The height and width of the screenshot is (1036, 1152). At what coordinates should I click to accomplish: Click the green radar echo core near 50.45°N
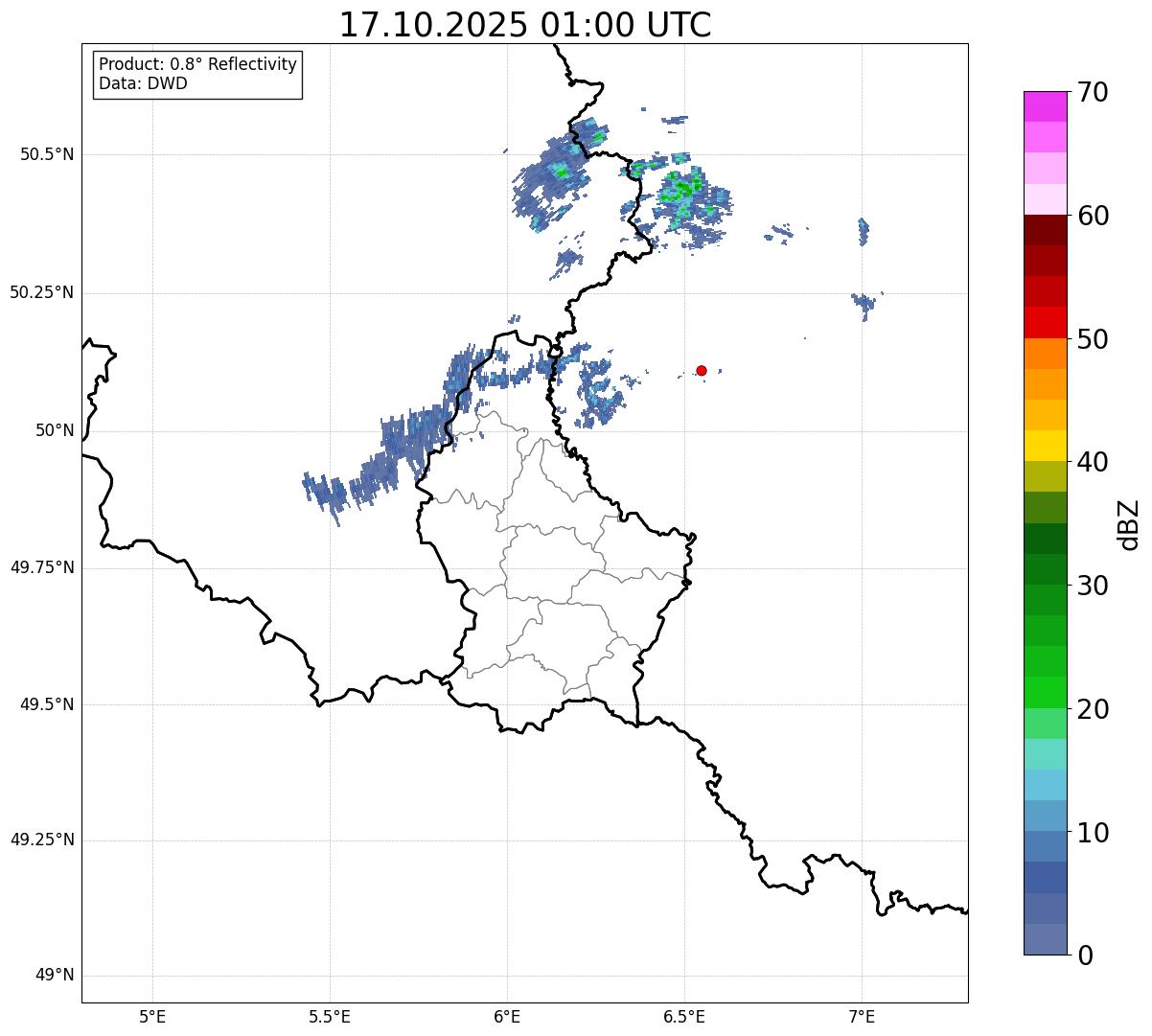tap(682, 187)
